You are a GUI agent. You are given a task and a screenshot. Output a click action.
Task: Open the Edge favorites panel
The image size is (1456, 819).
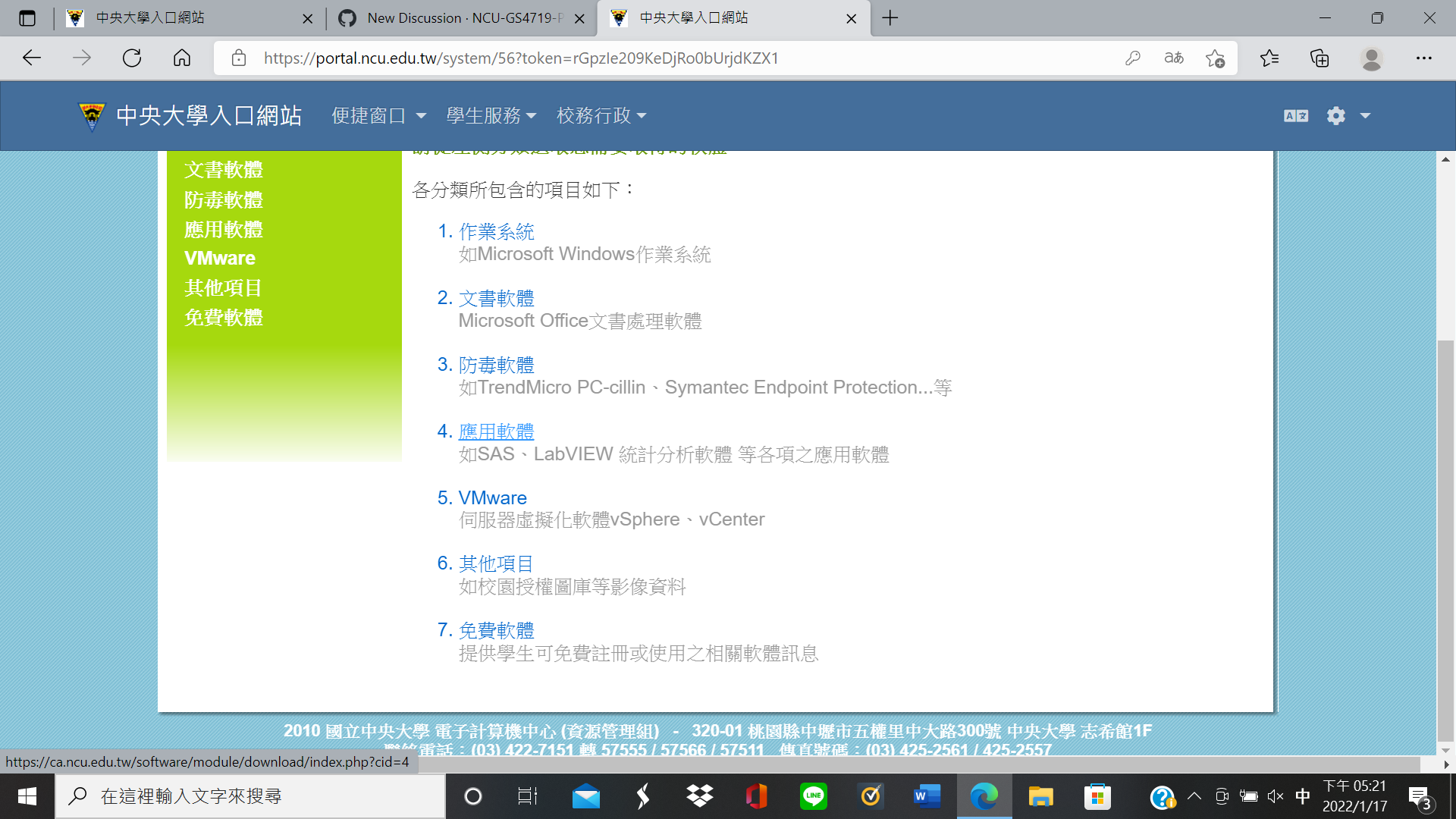[x=1269, y=58]
